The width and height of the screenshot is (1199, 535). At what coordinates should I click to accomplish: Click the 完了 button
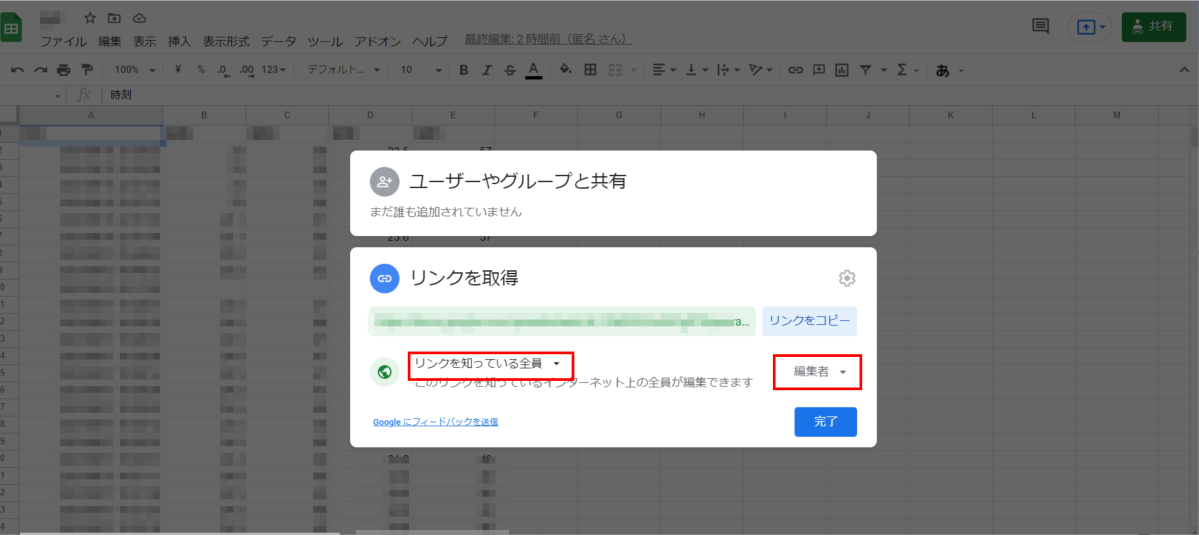pyautogui.click(x=826, y=422)
